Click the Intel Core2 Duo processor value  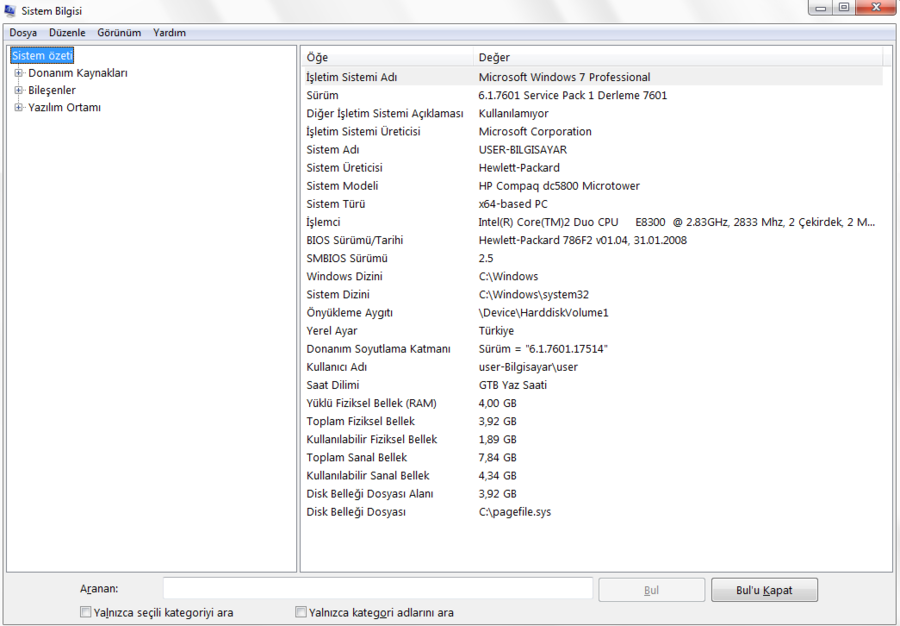pyautogui.click(x=677, y=222)
